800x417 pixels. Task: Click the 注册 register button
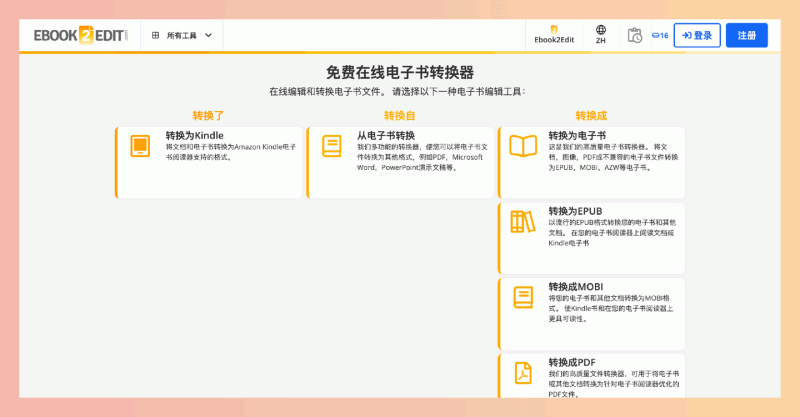[747, 35]
